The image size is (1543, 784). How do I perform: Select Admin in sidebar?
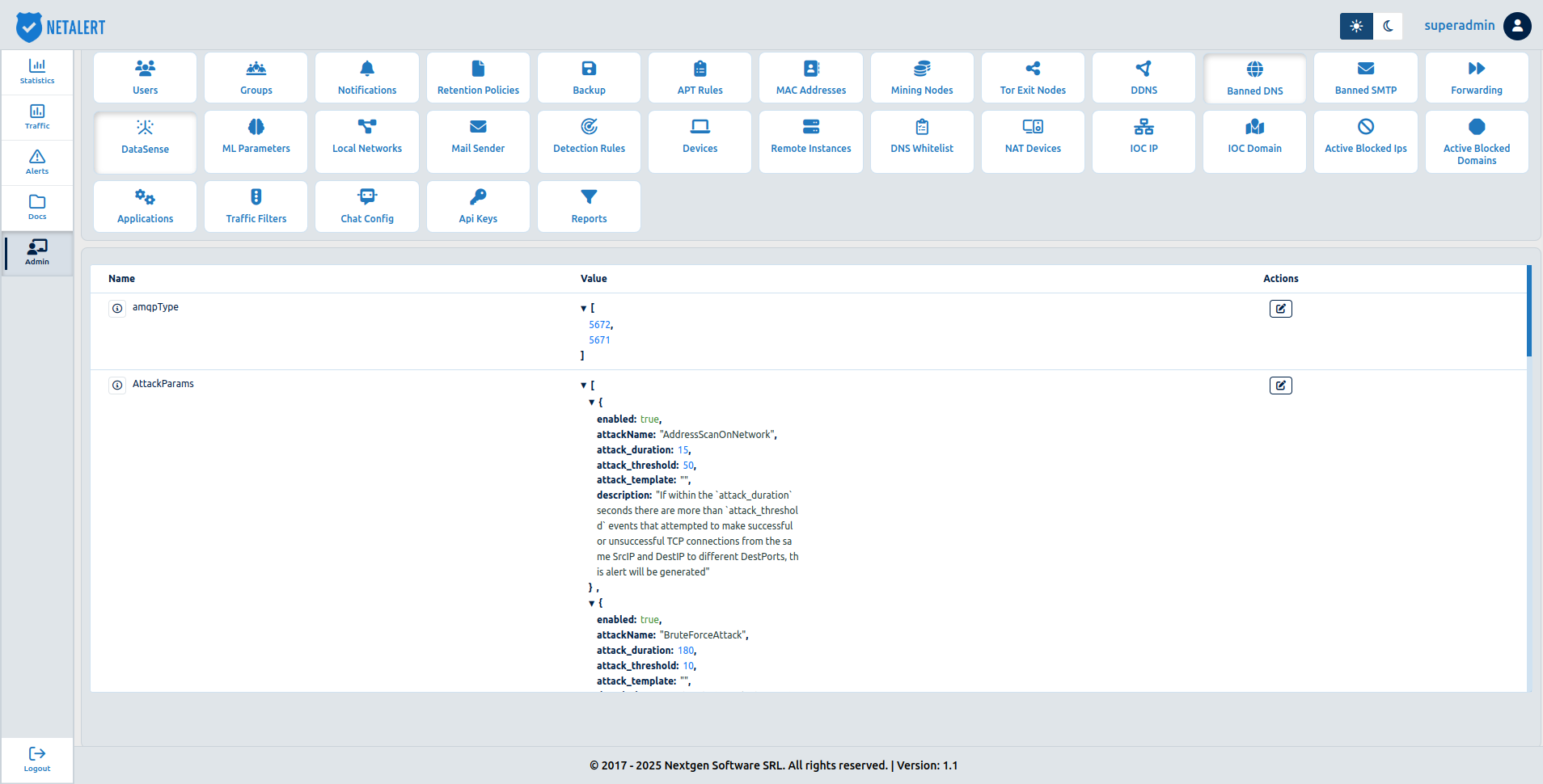click(37, 253)
